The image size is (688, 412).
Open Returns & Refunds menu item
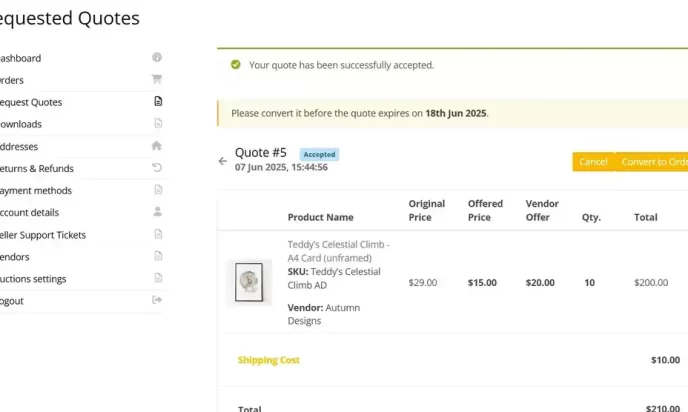click(x=36, y=168)
